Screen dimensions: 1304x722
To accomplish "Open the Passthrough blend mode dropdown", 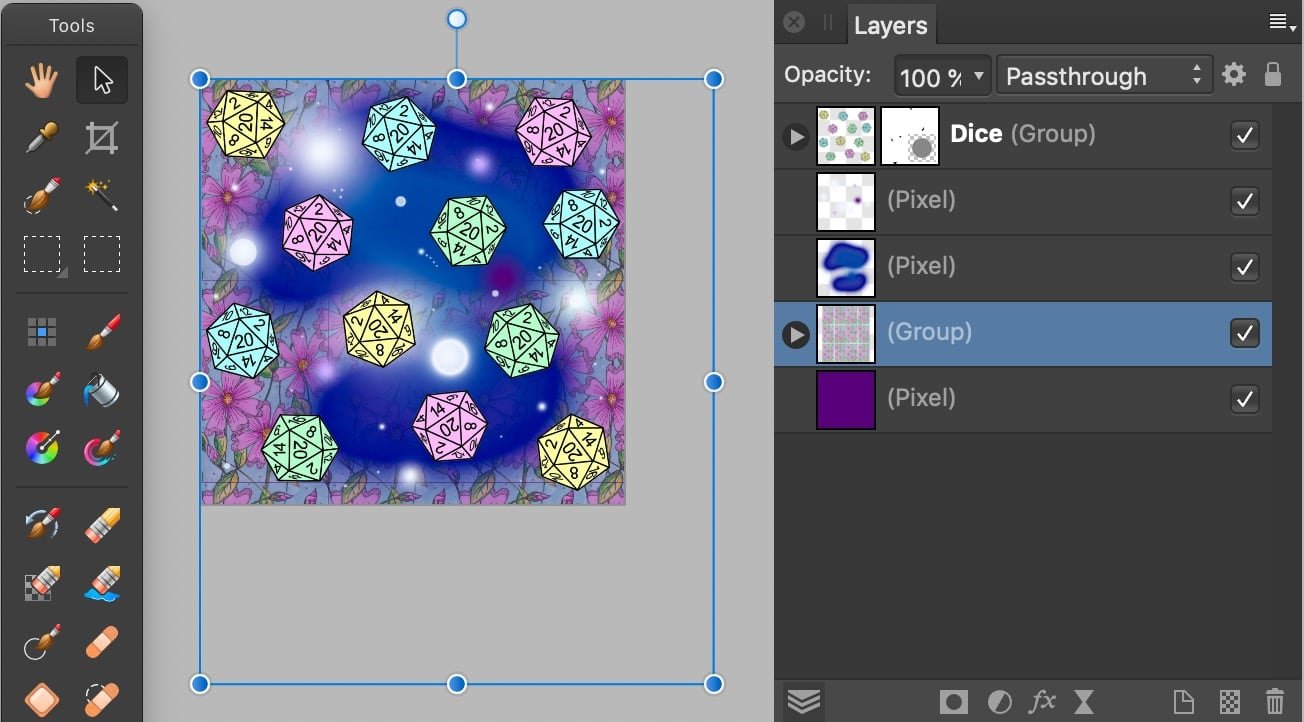I will point(1103,76).
